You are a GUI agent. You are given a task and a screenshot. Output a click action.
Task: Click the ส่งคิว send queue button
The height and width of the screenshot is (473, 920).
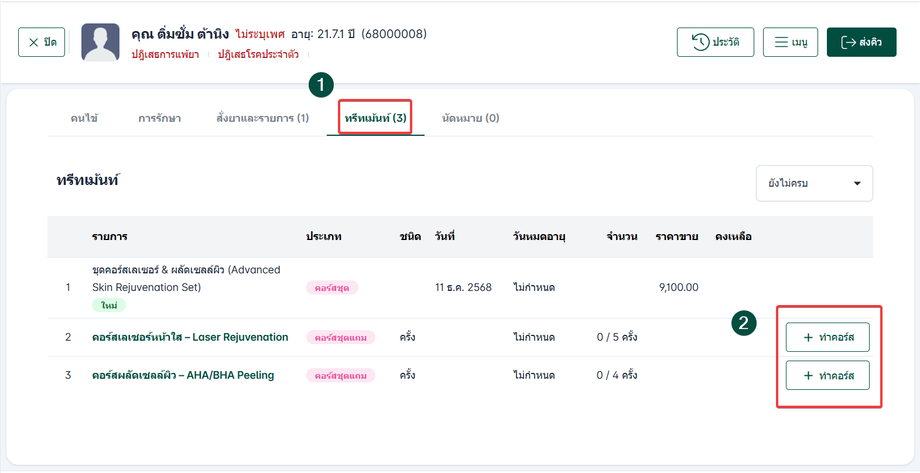861,42
